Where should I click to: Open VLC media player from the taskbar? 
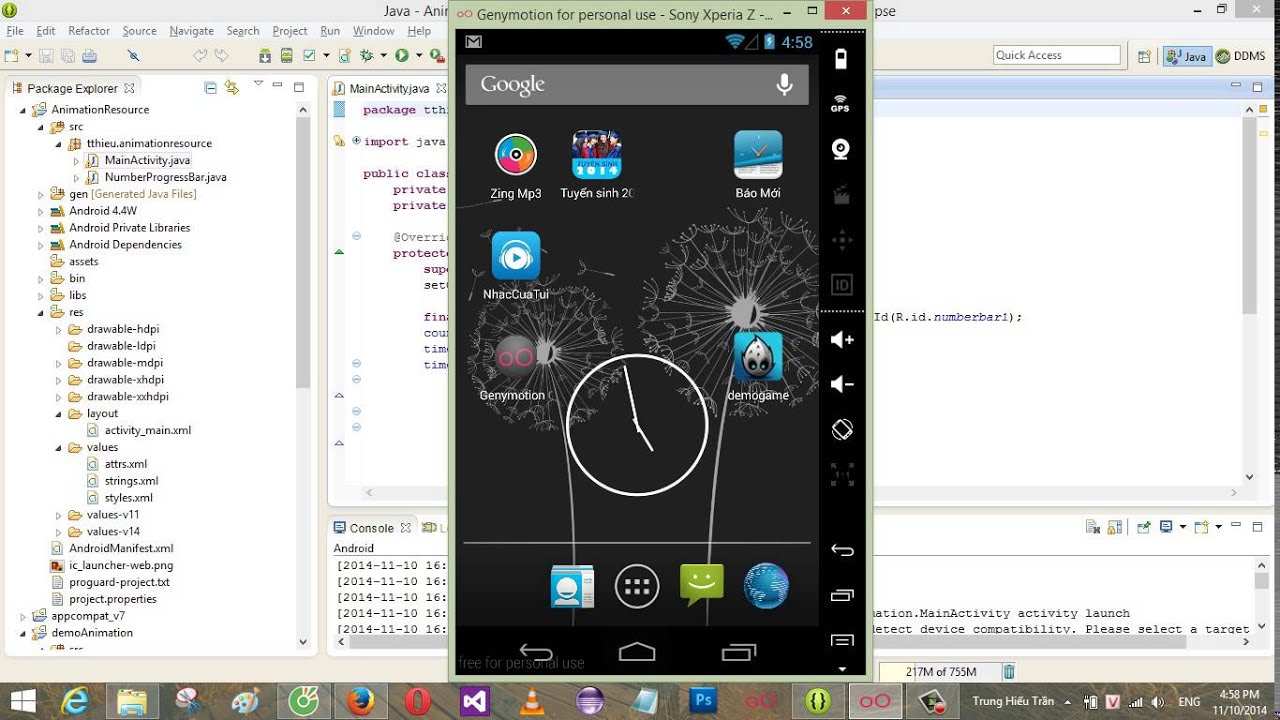[533, 701]
